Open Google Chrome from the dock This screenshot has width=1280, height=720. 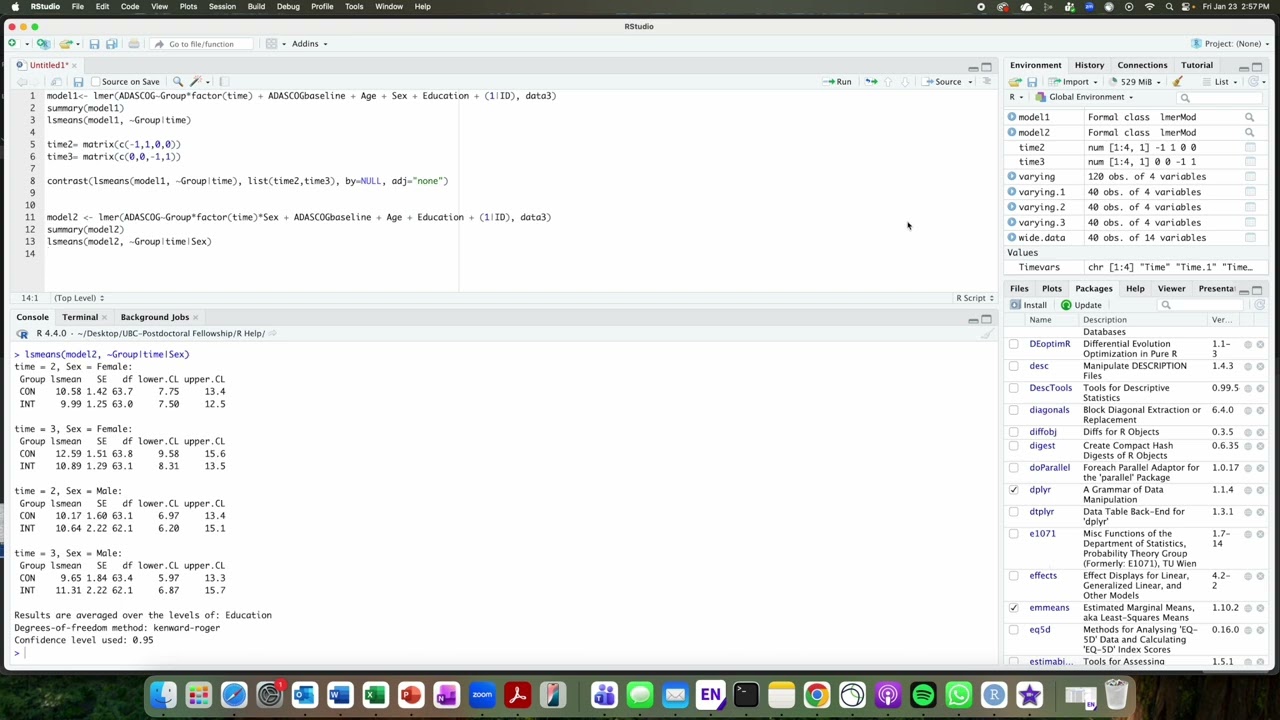click(817, 695)
